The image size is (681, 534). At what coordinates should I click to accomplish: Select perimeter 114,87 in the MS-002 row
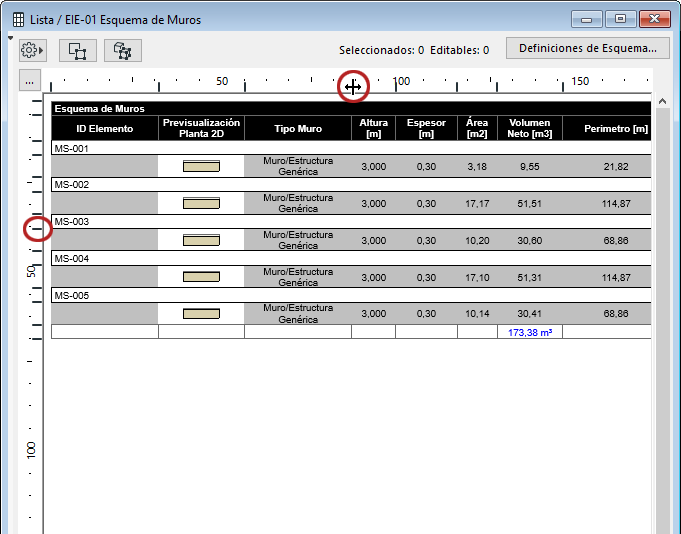[616, 203]
